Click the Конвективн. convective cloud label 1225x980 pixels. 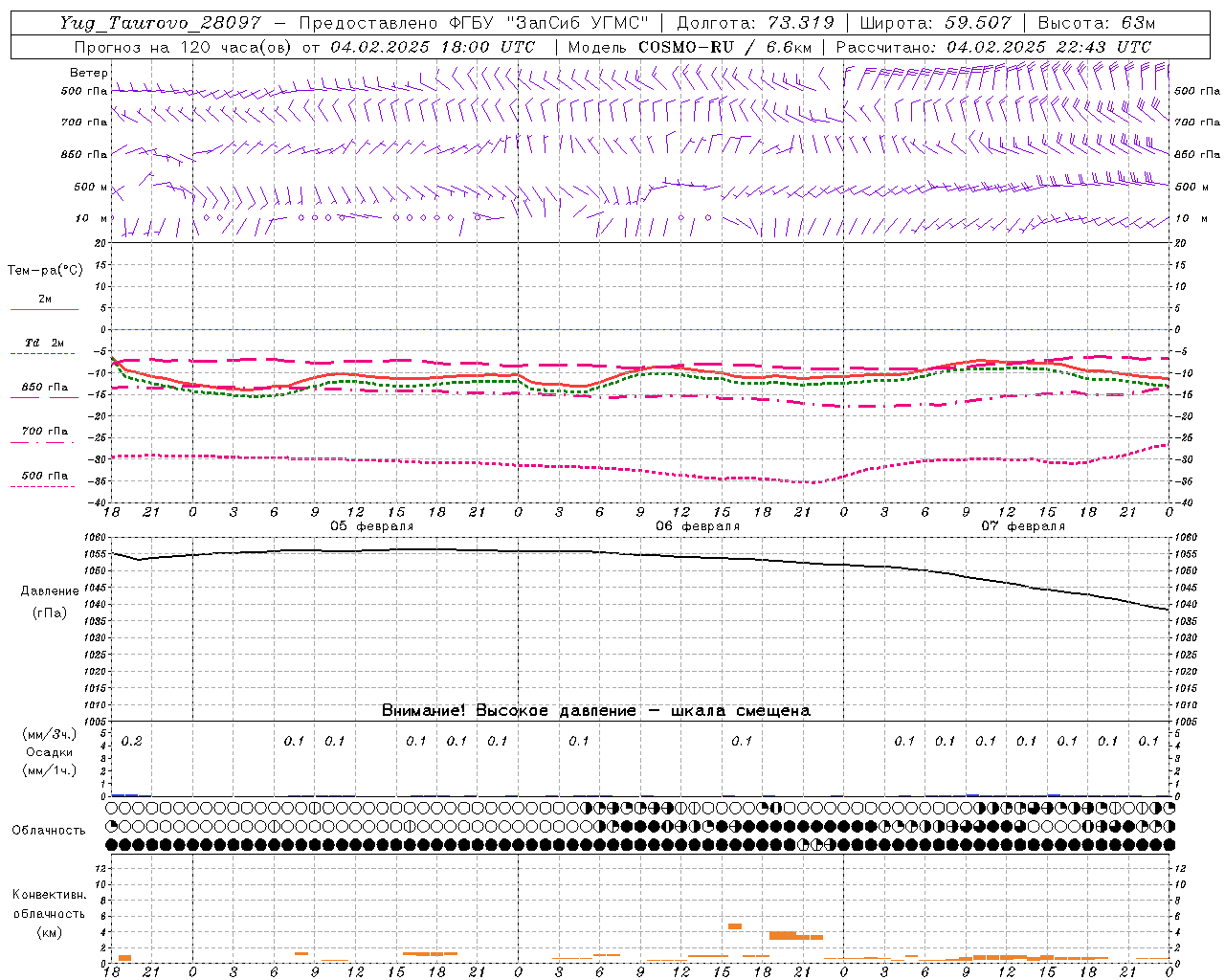[49, 895]
